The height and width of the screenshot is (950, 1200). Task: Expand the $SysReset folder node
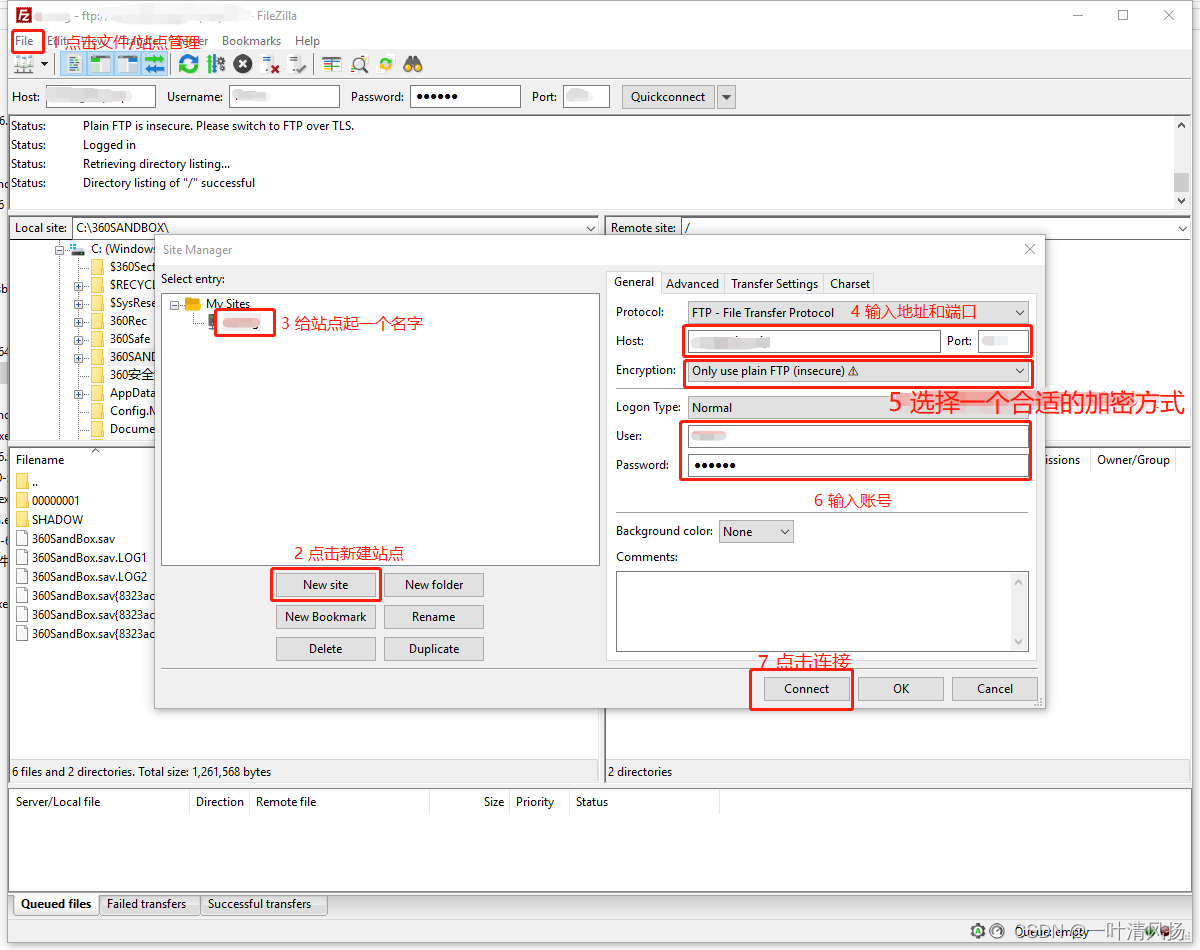(x=78, y=303)
